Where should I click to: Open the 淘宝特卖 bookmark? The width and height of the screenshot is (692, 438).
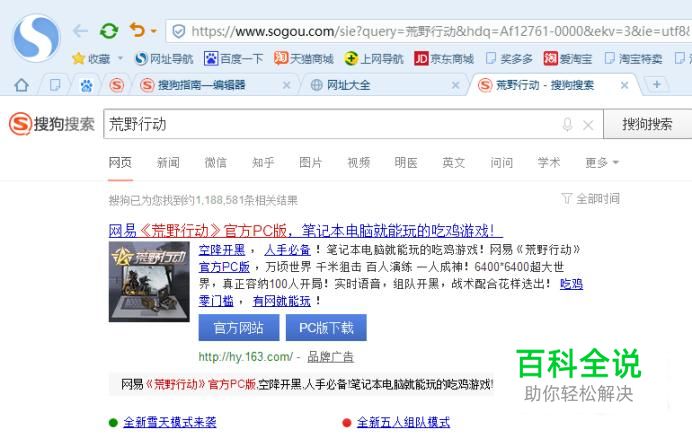click(x=633, y=58)
